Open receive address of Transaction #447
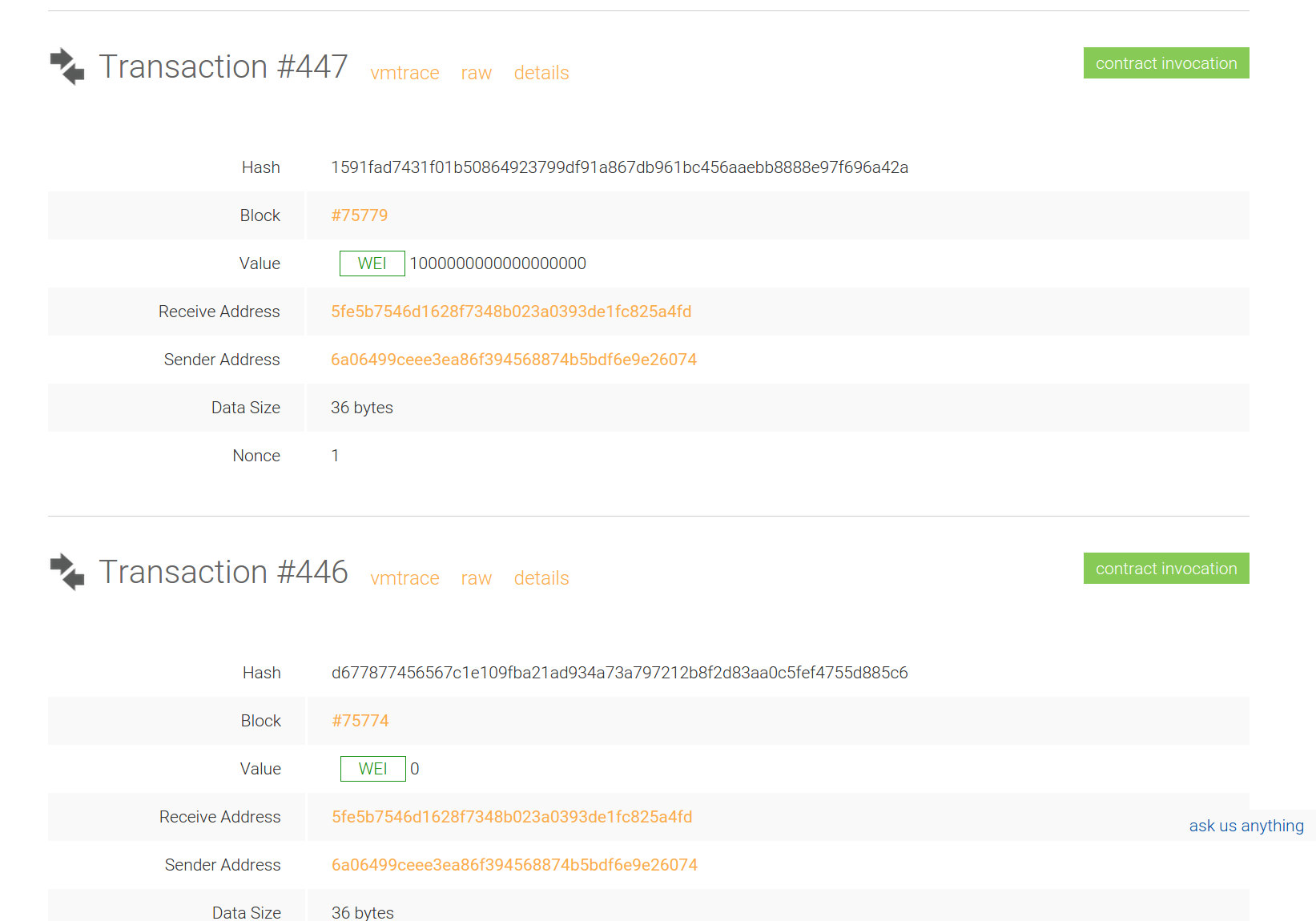1316x921 pixels. [x=512, y=312]
